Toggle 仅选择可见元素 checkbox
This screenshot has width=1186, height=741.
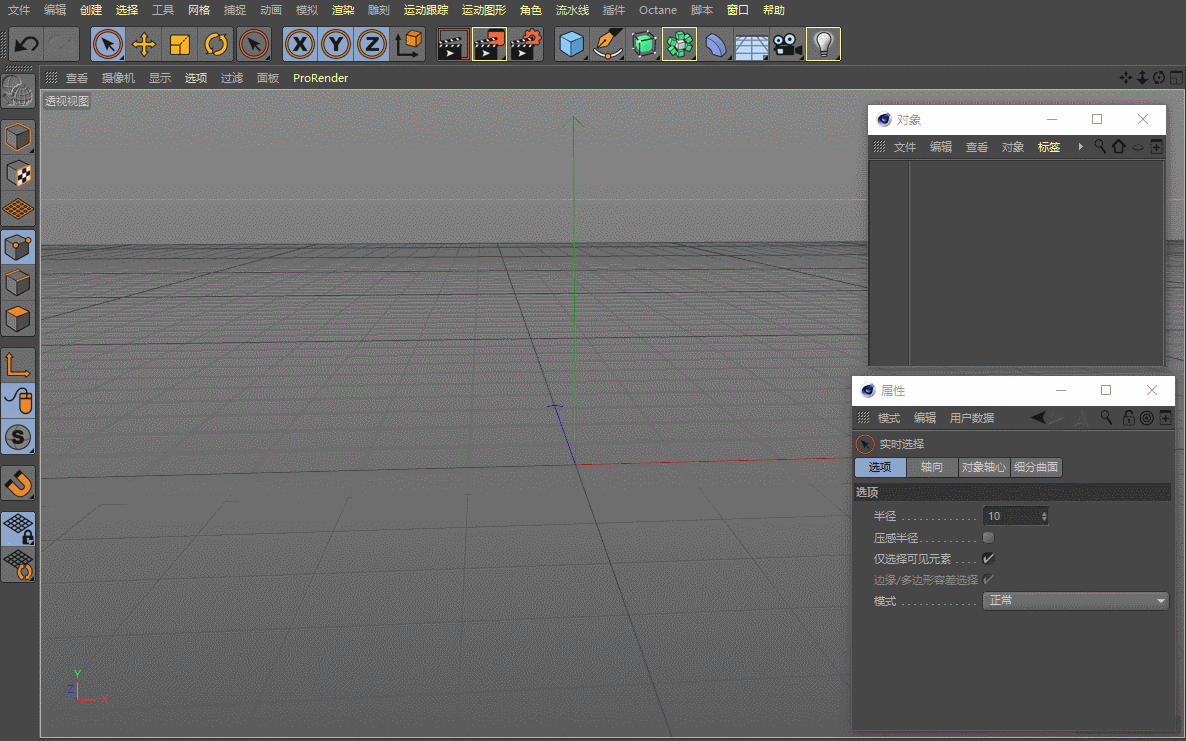pyautogui.click(x=988, y=558)
